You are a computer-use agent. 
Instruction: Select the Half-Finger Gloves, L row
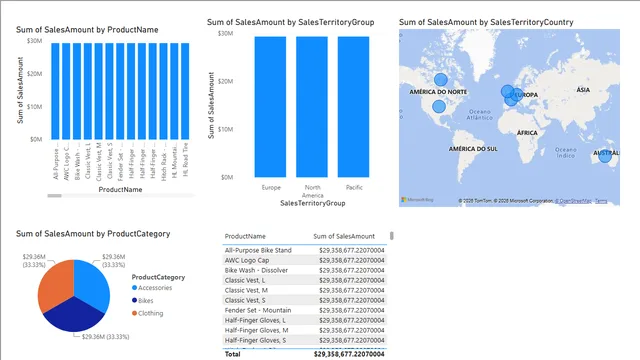(x=304, y=320)
